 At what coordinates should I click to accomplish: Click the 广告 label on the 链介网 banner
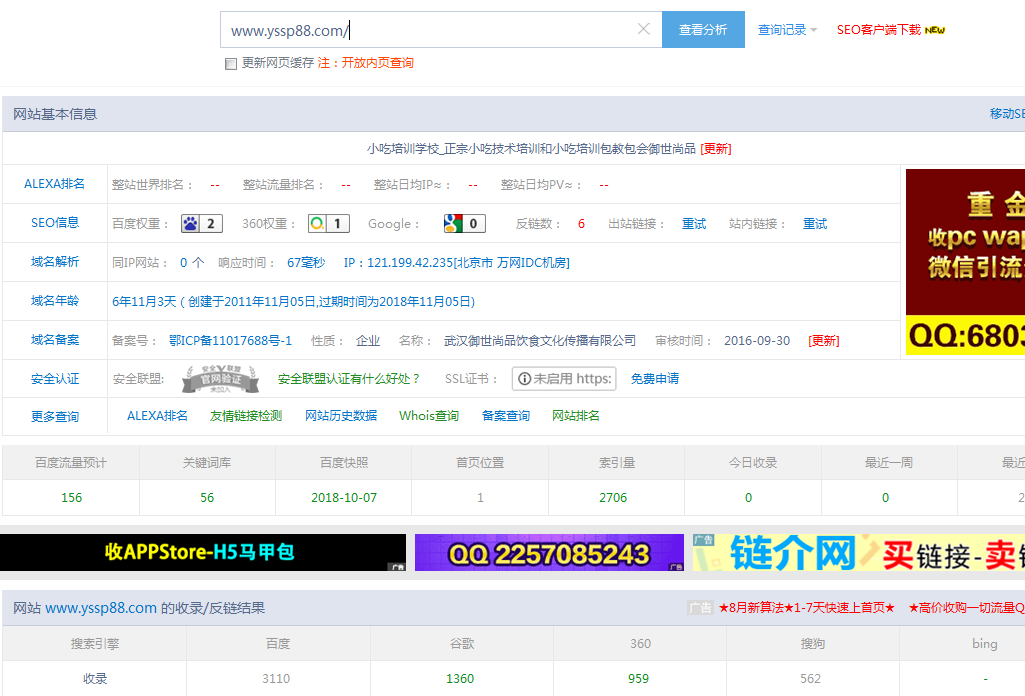(702, 540)
